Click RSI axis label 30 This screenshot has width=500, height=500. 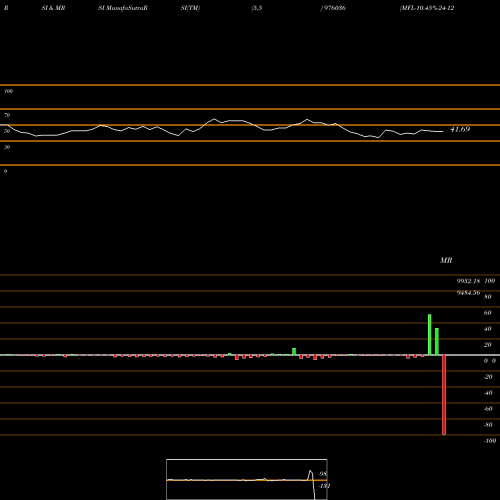tap(7, 147)
